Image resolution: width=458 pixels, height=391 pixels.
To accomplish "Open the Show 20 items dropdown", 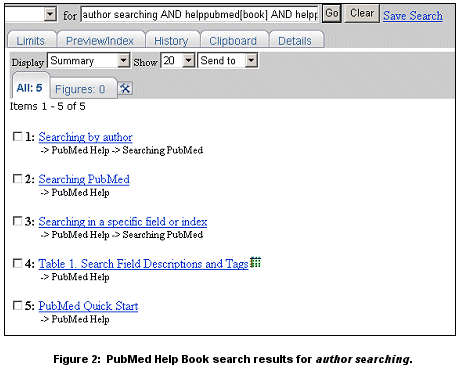I will tap(178, 61).
